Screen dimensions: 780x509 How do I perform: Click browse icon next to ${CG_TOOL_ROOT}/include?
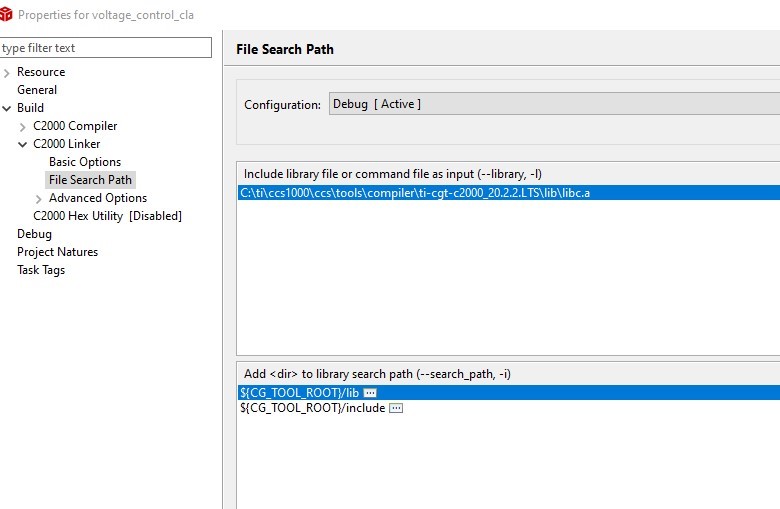(395, 408)
